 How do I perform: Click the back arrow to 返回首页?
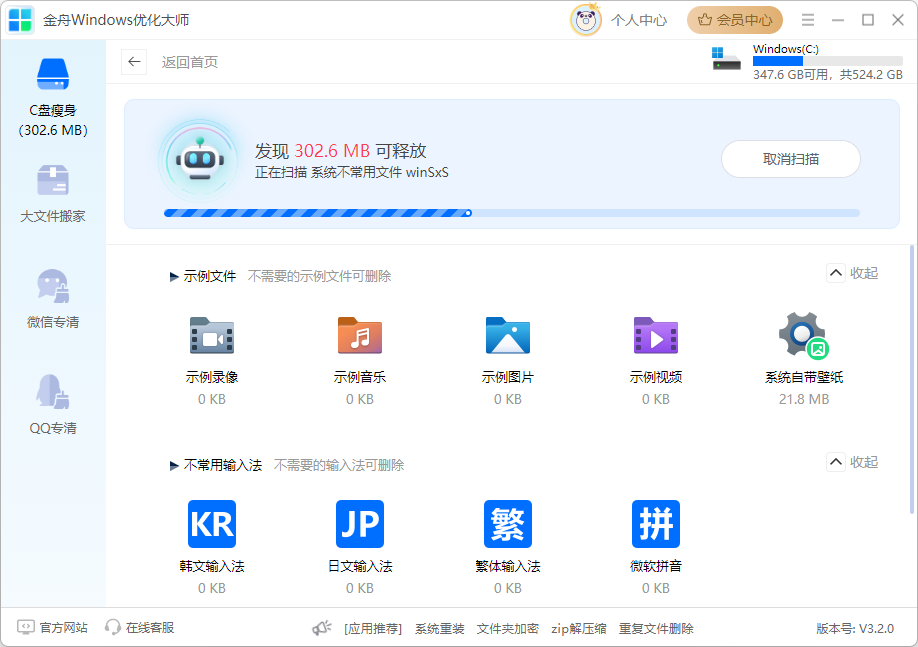coord(134,62)
